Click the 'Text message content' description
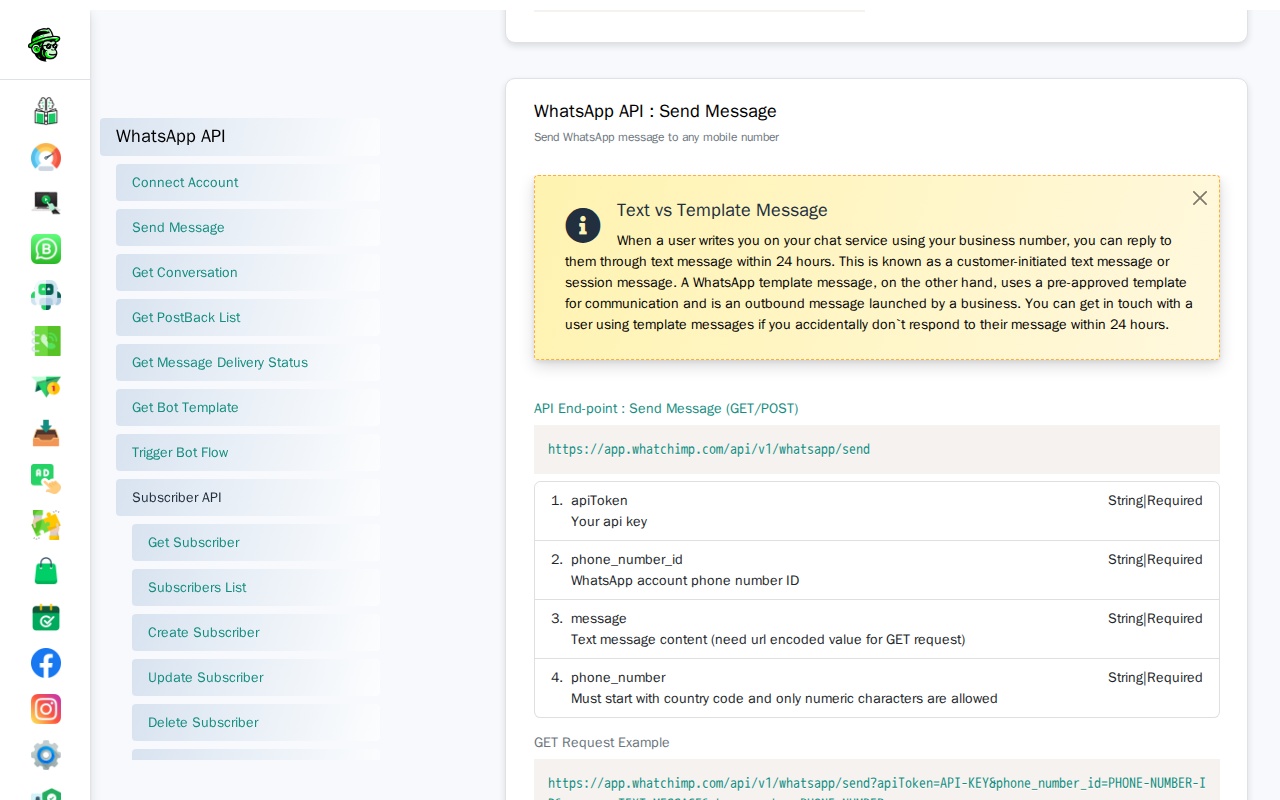The width and height of the screenshot is (1280, 800). tap(768, 640)
